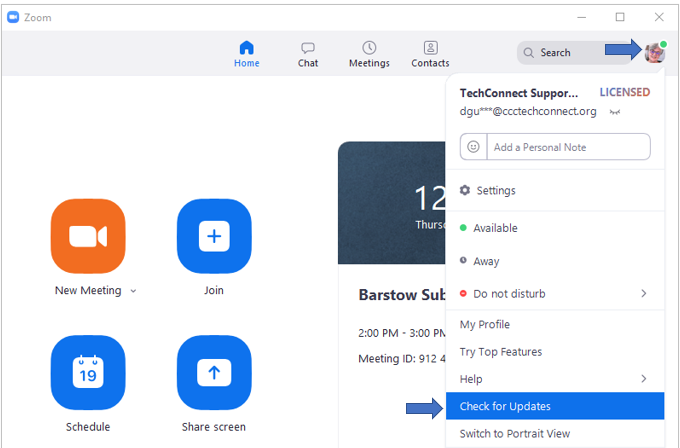
Task: Switch to the Meetings tab
Action: [369, 54]
